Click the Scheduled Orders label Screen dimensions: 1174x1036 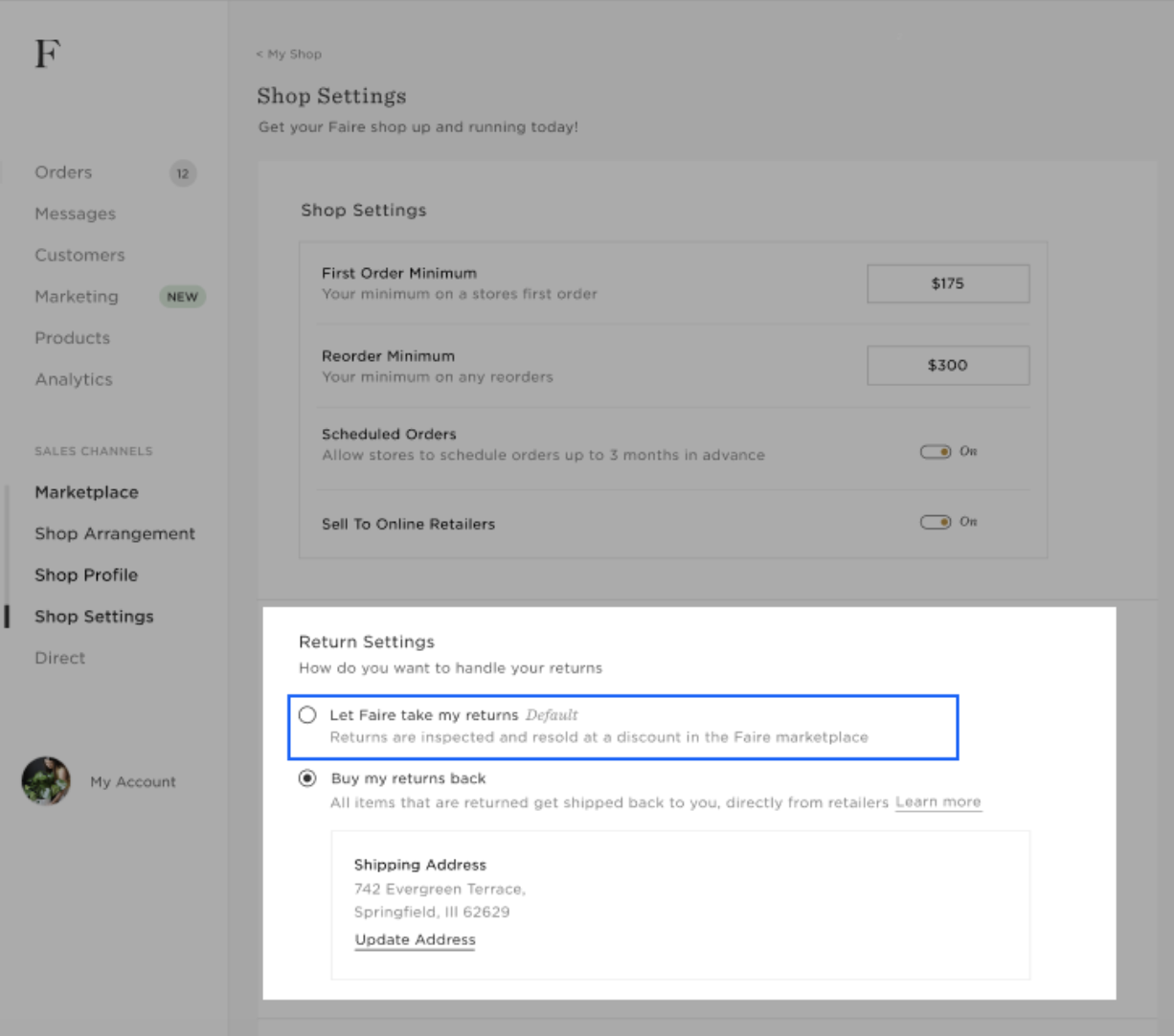point(389,434)
